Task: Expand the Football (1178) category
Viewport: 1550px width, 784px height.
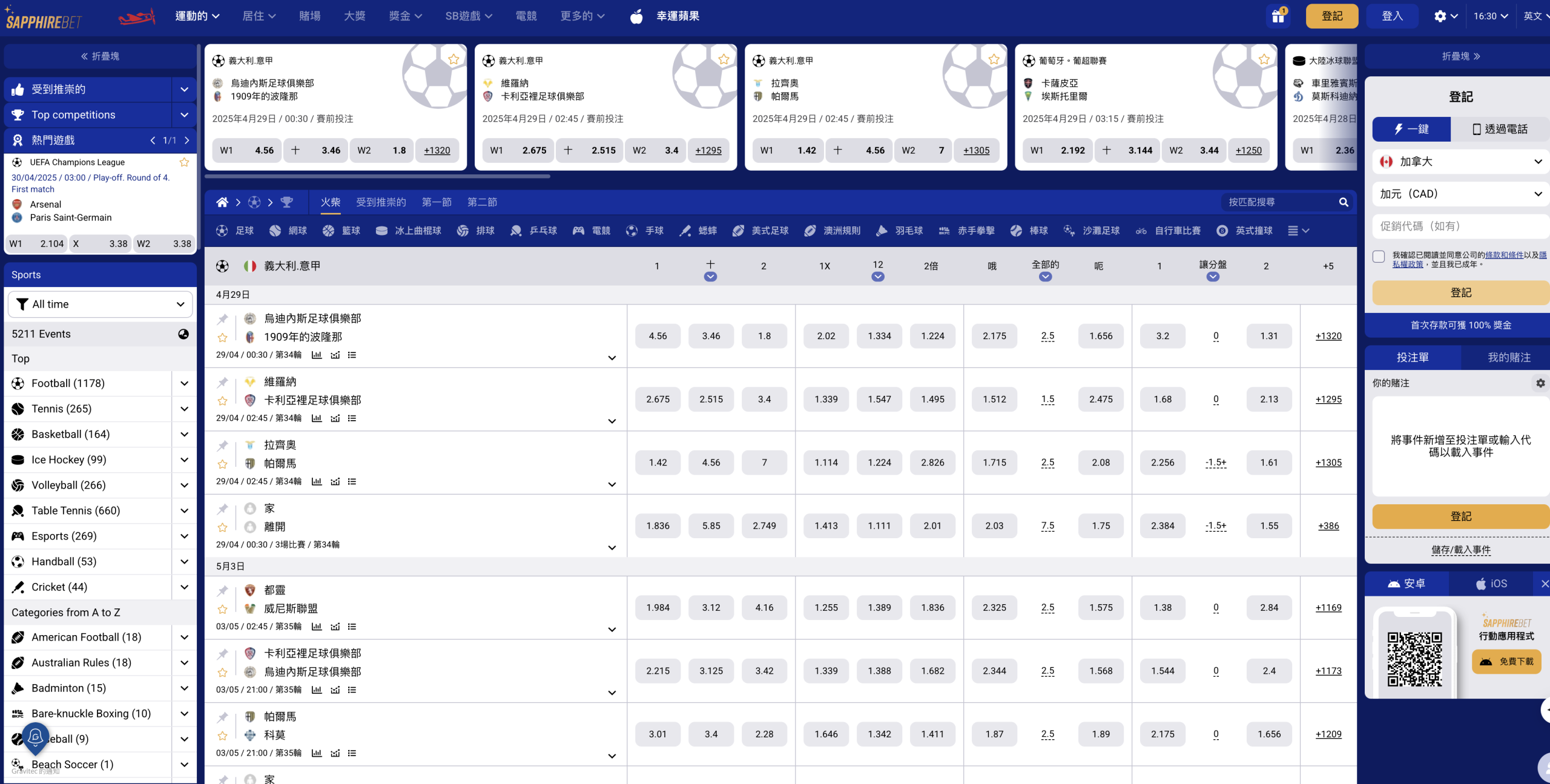Action: pyautogui.click(x=184, y=383)
